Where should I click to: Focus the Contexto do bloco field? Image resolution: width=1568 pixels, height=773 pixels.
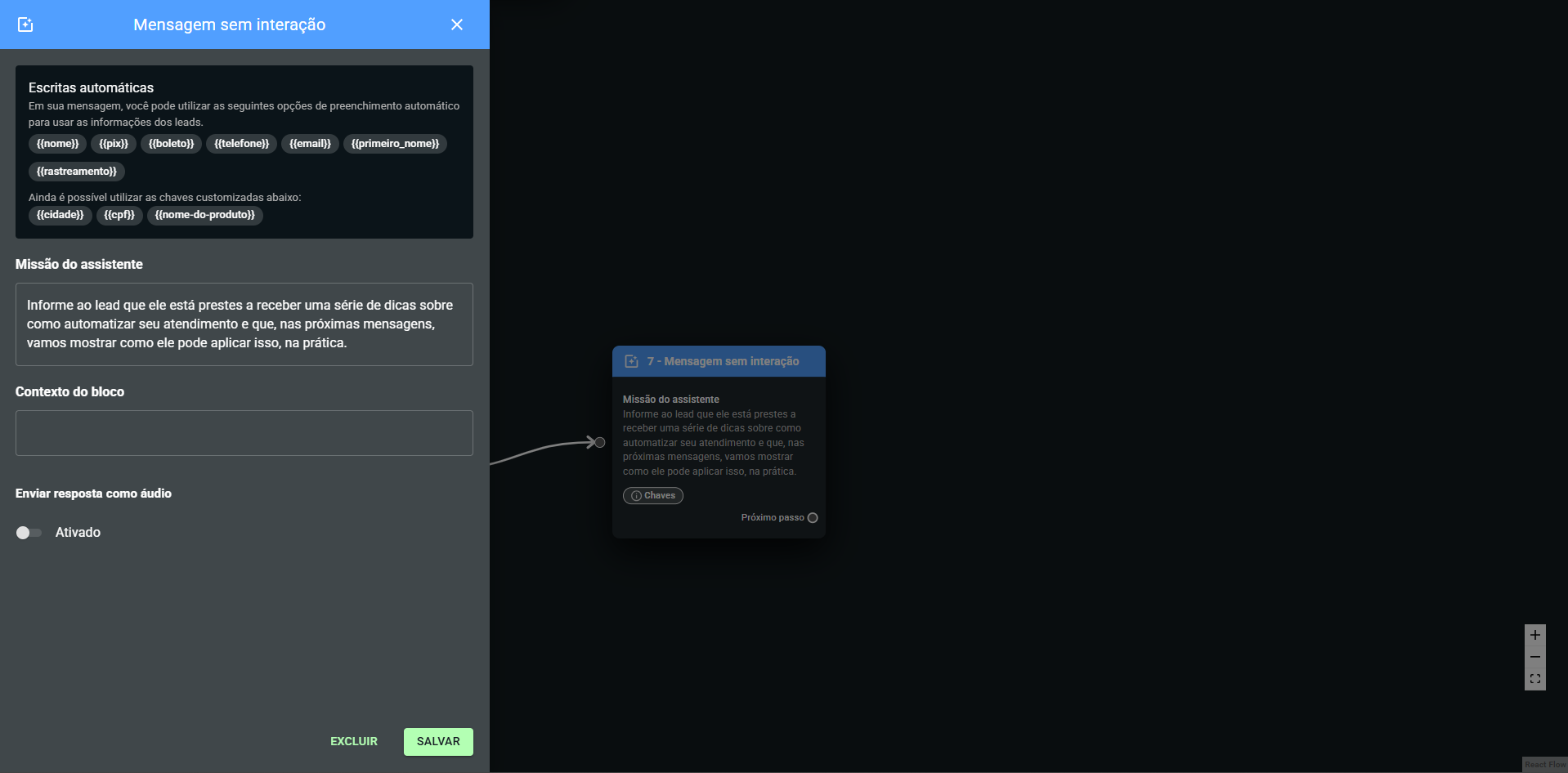[x=244, y=433]
